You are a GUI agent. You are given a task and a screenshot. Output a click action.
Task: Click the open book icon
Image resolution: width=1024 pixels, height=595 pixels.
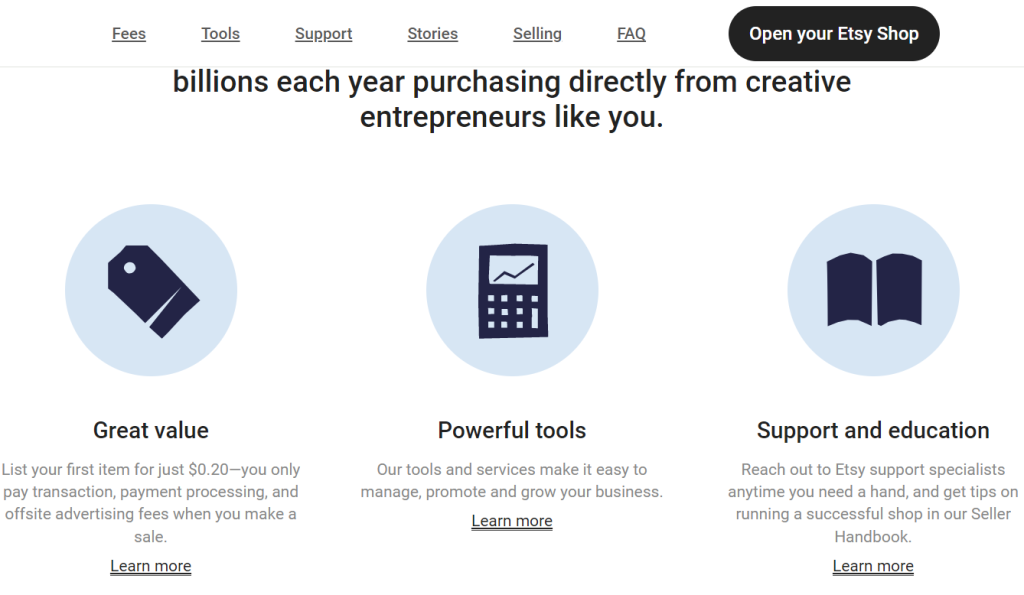pyautogui.click(x=873, y=290)
